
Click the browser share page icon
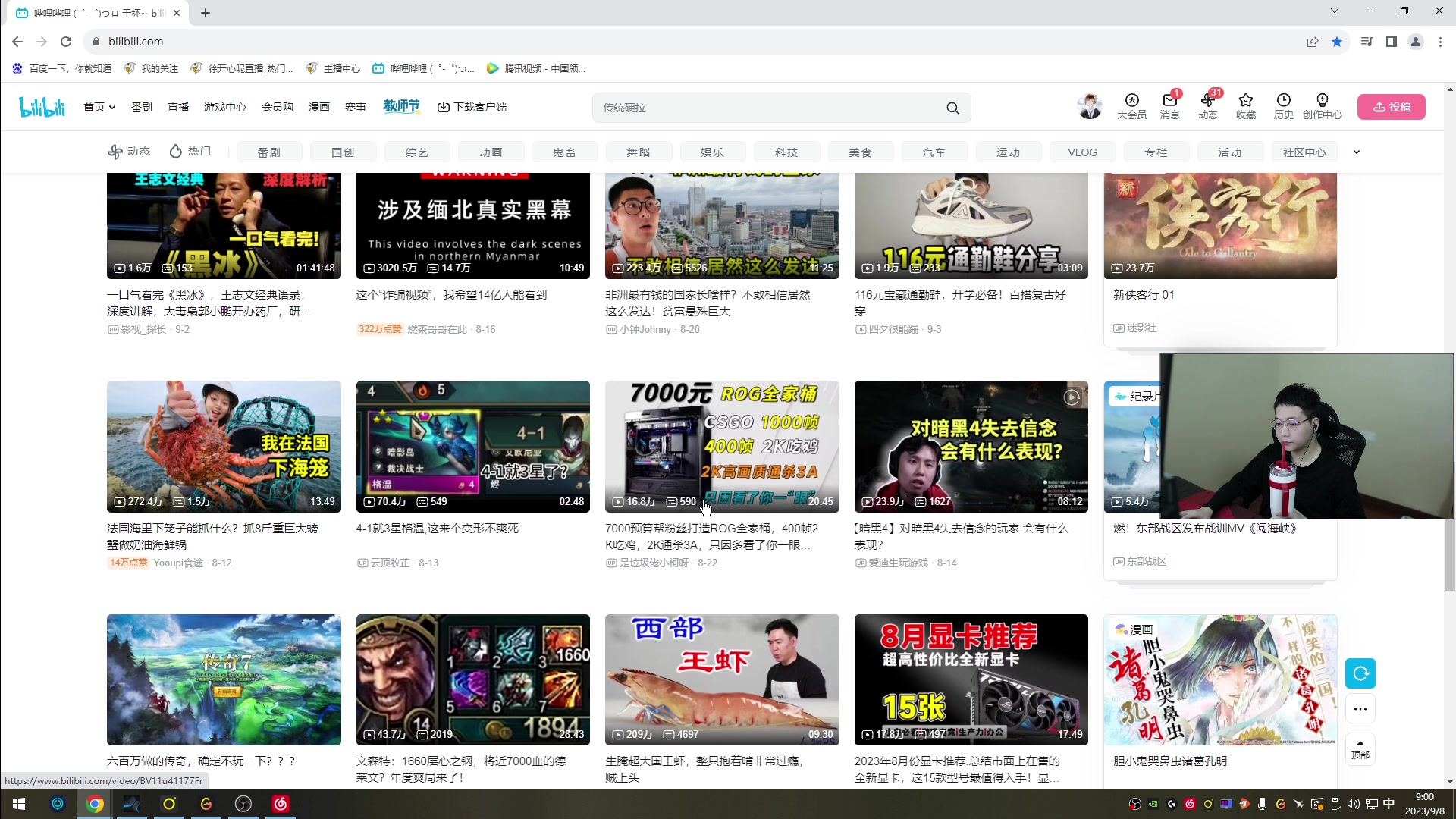1313,42
